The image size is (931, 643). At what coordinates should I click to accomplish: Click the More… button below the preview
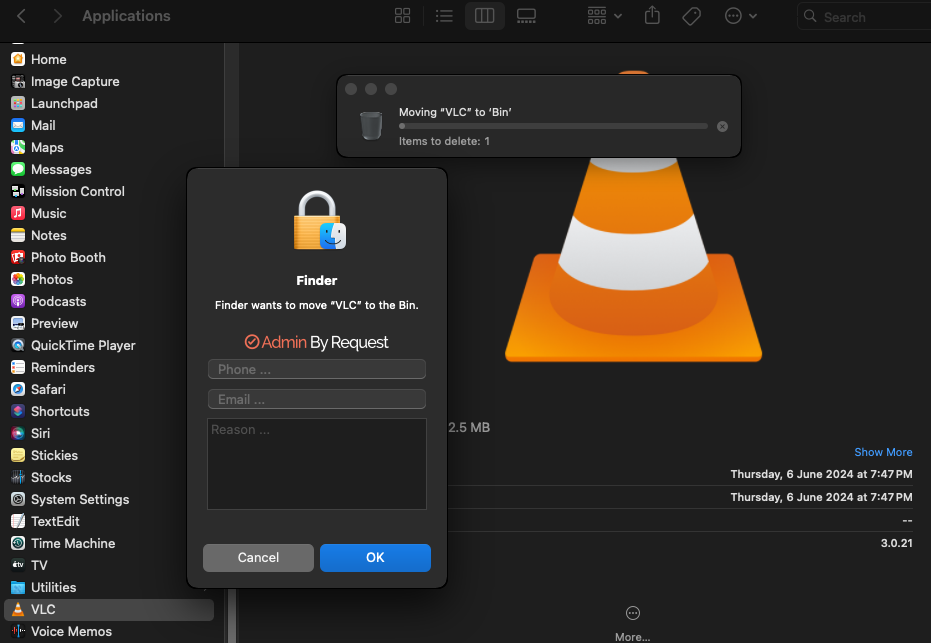(x=633, y=623)
